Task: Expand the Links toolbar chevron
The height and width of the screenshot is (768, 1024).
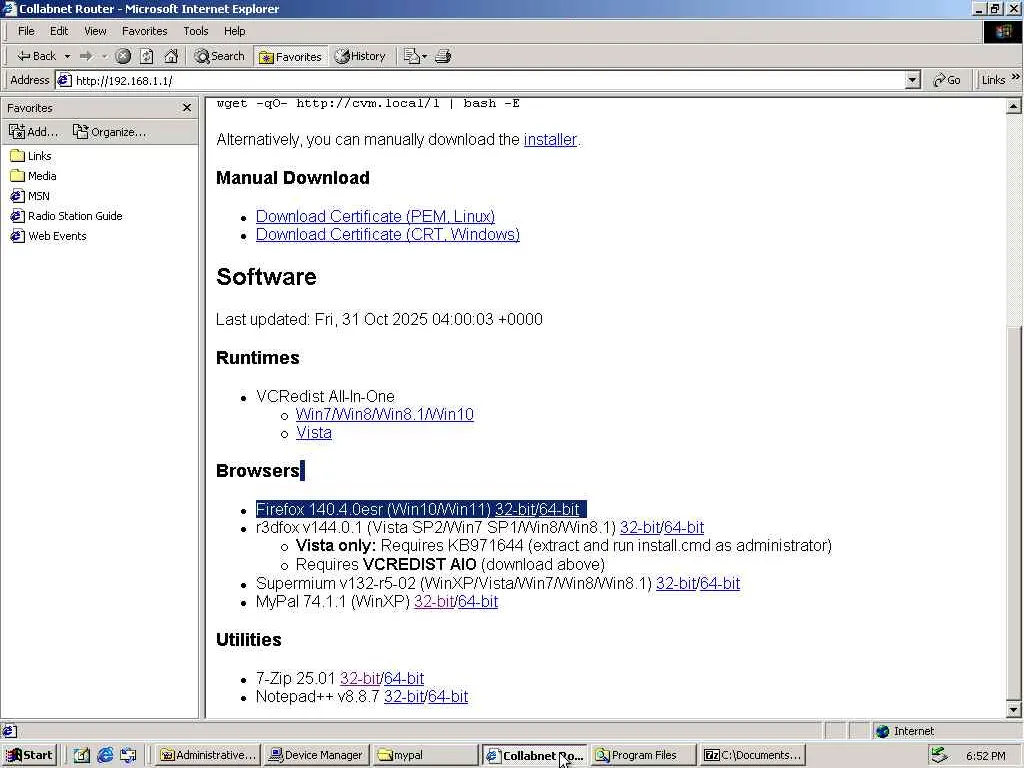Action: tap(1016, 77)
